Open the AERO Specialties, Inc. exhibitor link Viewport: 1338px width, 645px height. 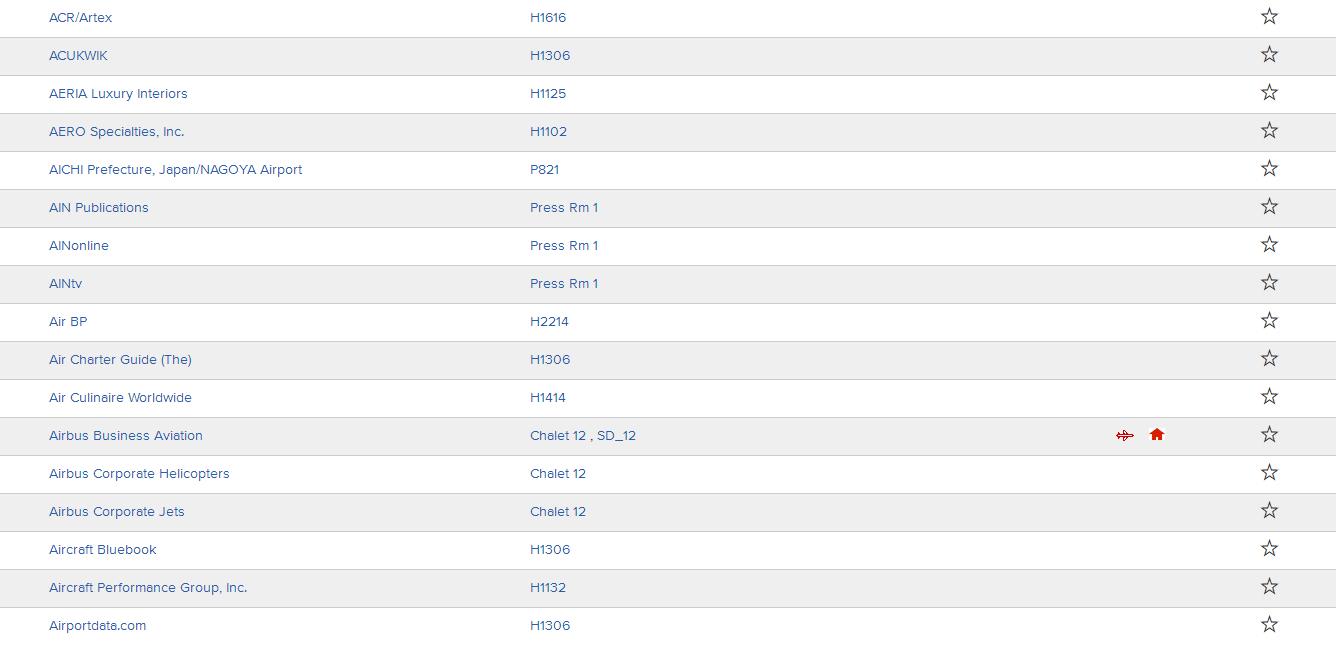pos(116,131)
